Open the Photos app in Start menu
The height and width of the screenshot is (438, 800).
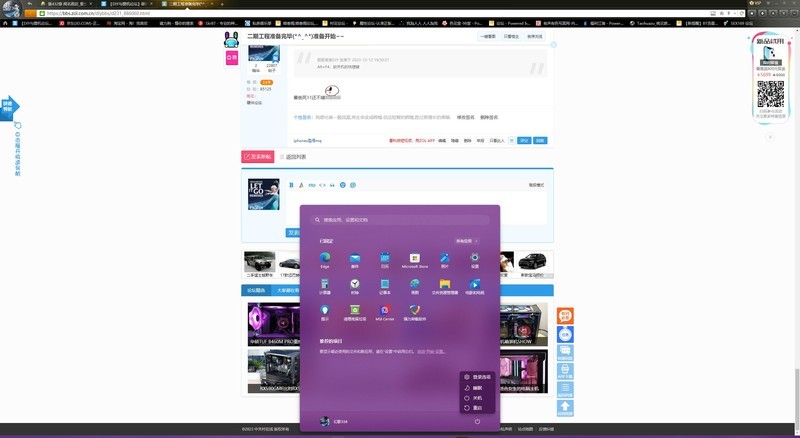click(445, 259)
